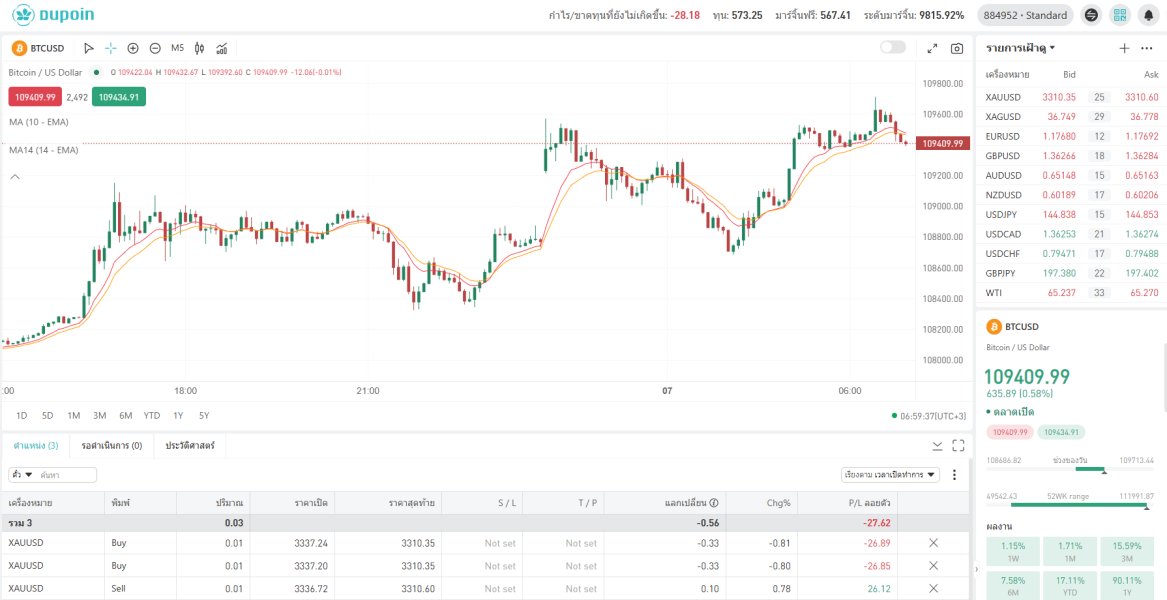Open the 884952 Standard account selector
This screenshot has width=1167, height=600.
click(1024, 15)
